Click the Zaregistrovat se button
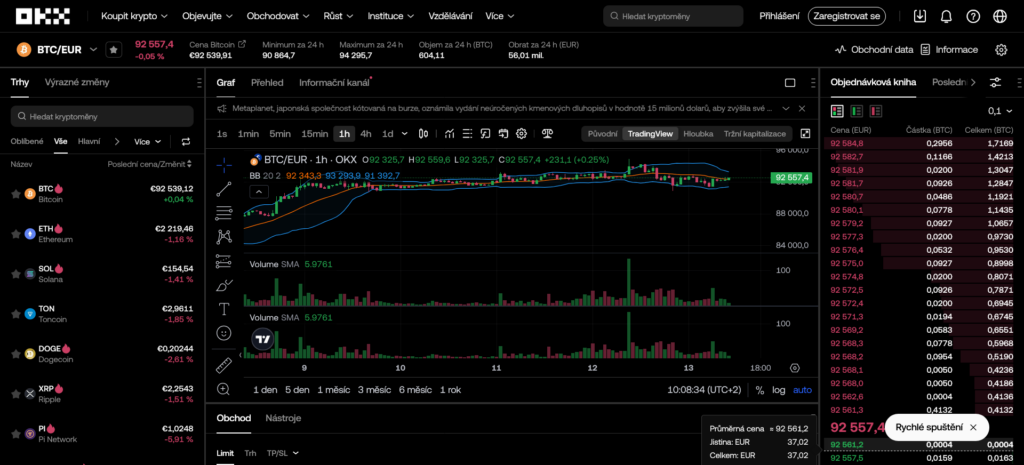 coord(846,16)
